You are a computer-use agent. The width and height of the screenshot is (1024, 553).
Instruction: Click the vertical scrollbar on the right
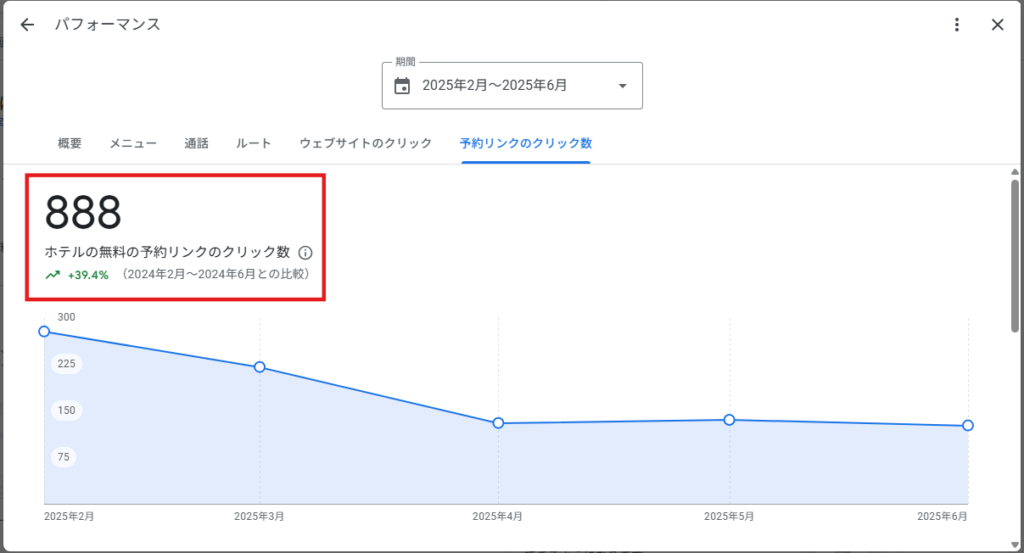click(1015, 256)
